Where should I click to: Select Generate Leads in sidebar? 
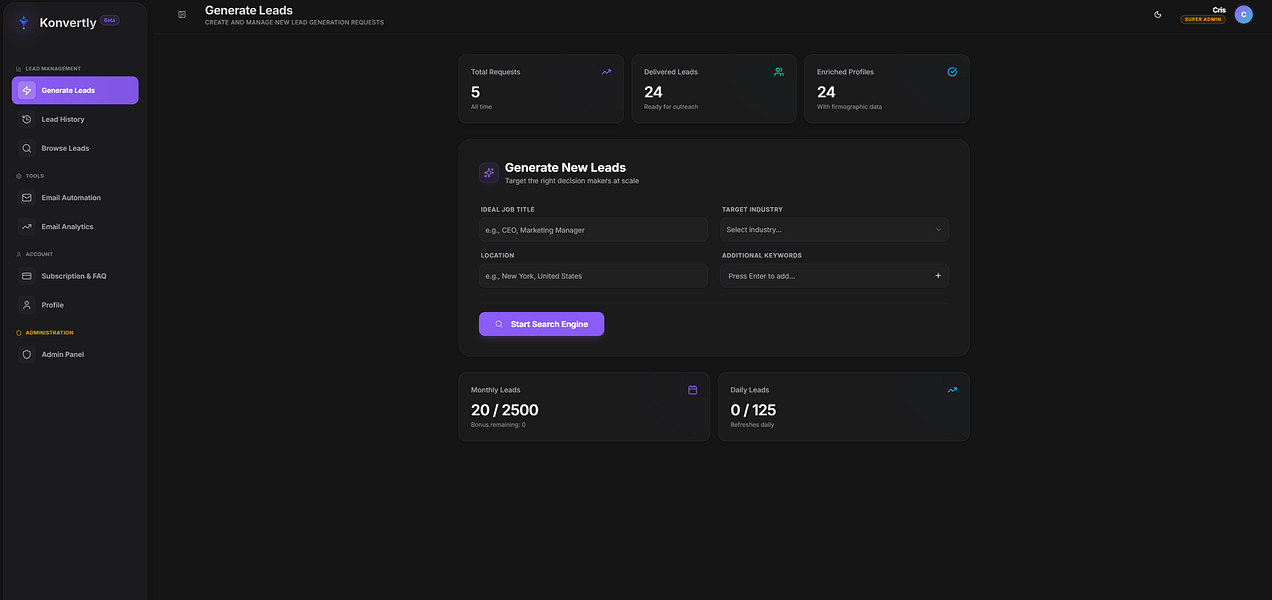click(75, 90)
